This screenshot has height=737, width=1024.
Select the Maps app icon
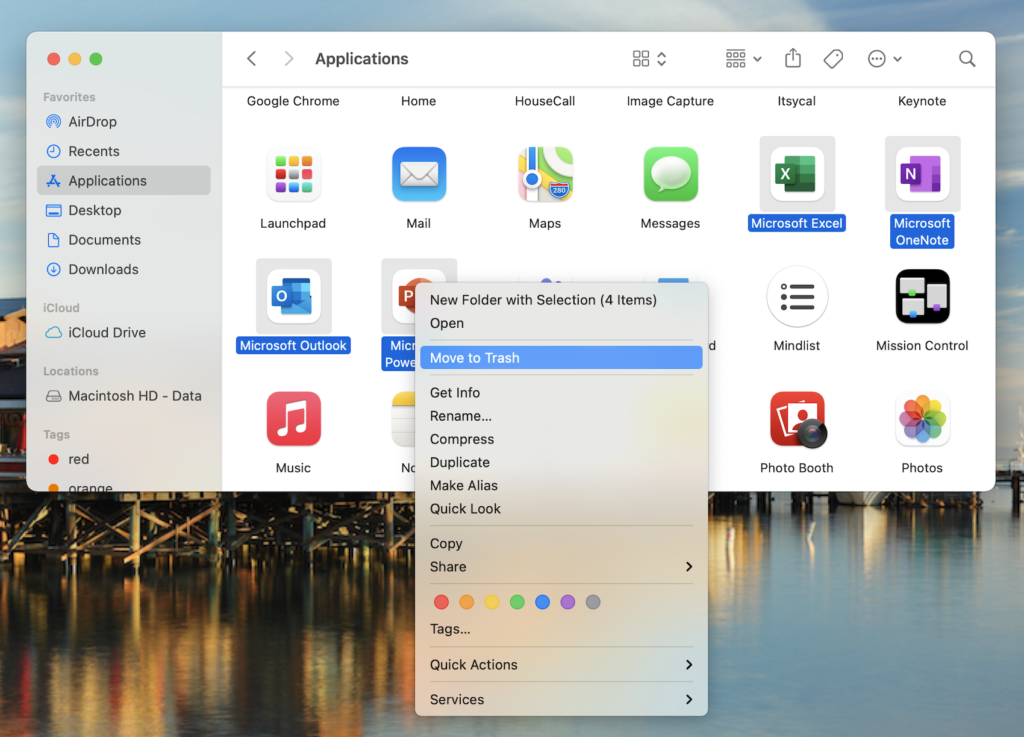click(x=544, y=175)
